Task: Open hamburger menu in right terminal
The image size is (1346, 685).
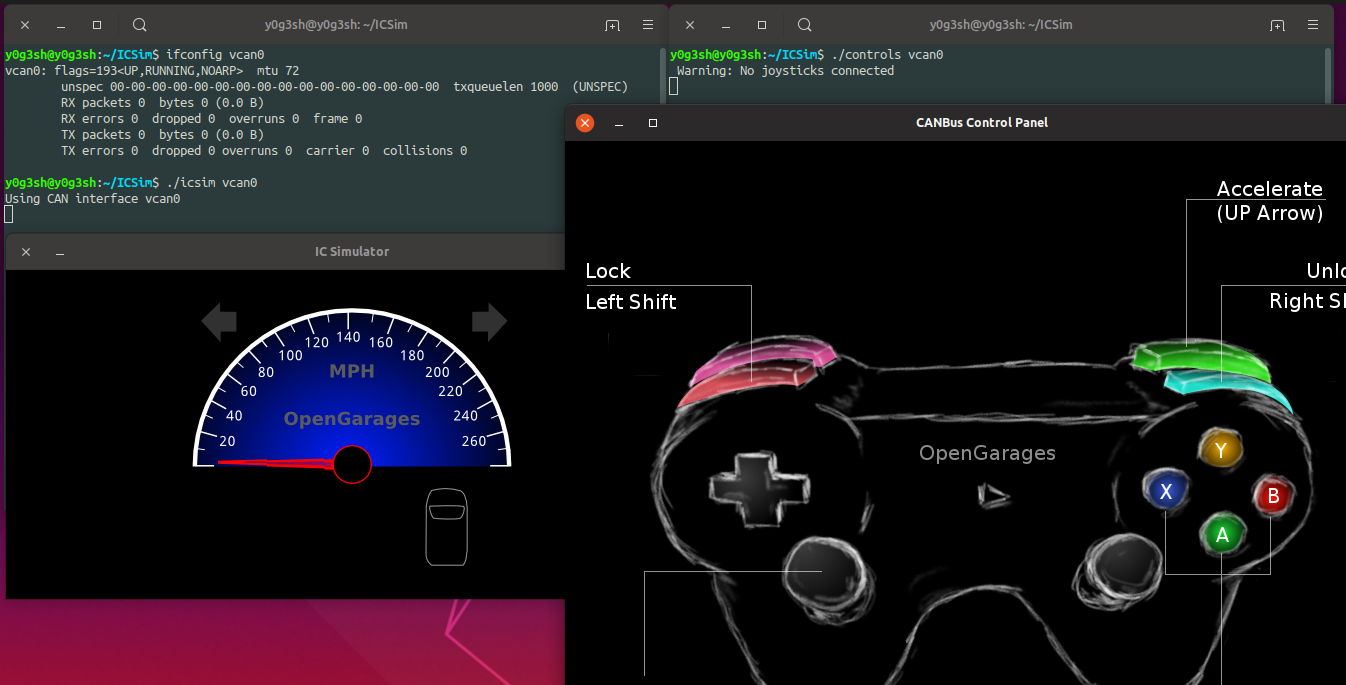Action: coord(1314,25)
